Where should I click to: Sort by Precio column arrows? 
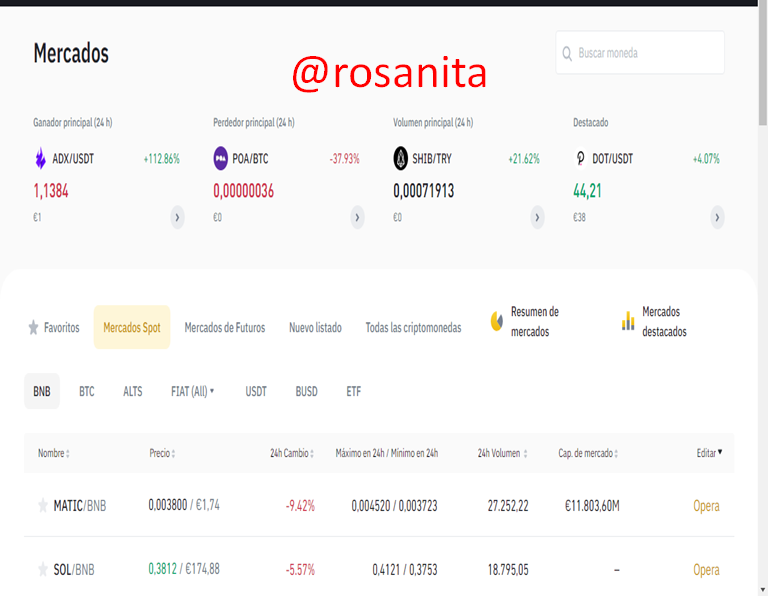(173, 453)
